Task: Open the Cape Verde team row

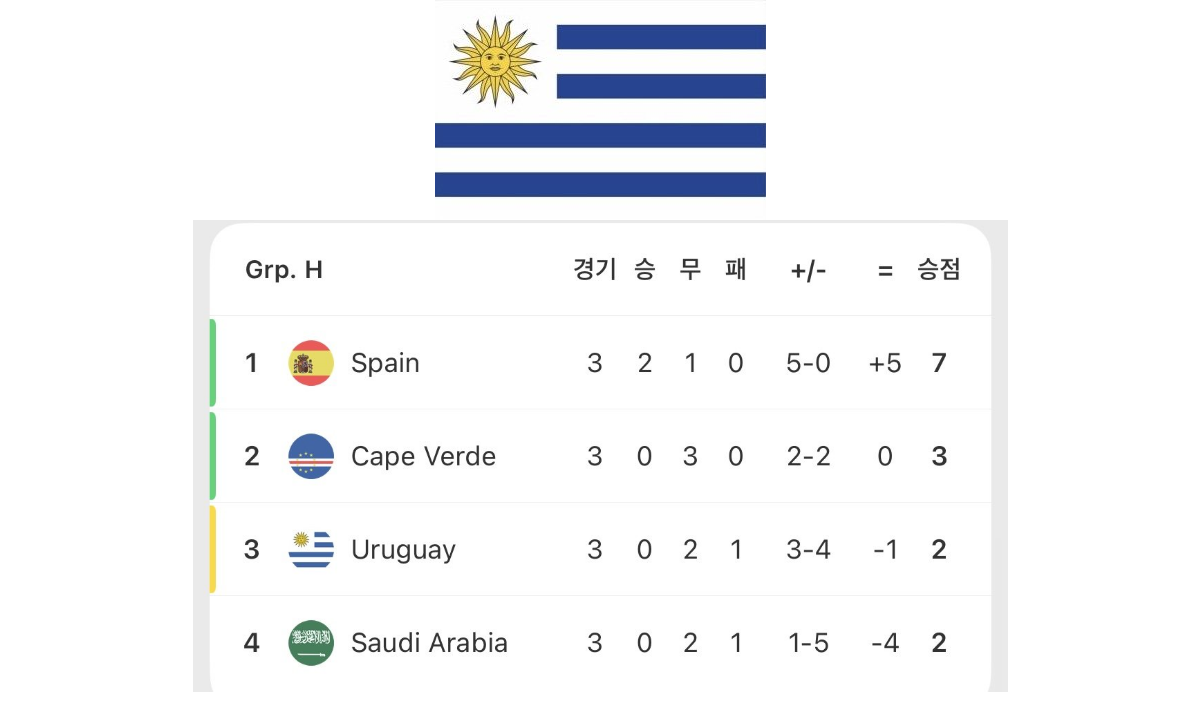Action: click(x=600, y=456)
